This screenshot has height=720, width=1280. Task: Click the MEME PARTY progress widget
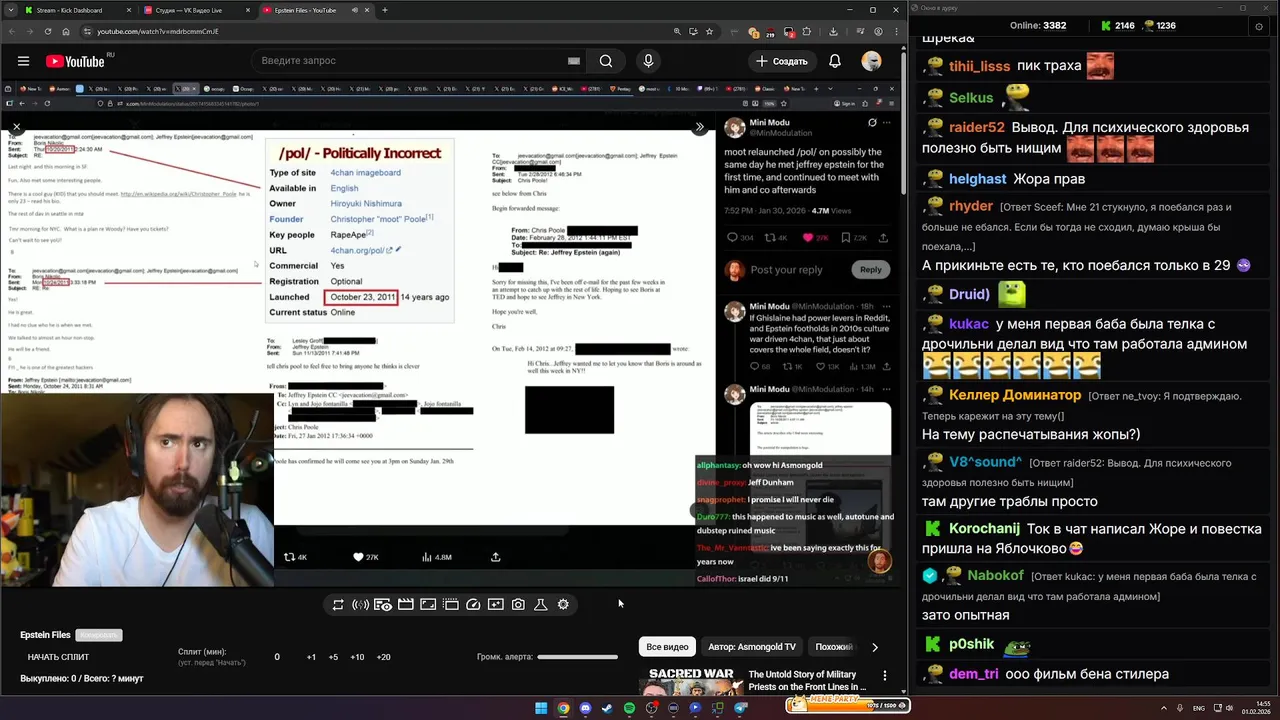click(x=848, y=706)
